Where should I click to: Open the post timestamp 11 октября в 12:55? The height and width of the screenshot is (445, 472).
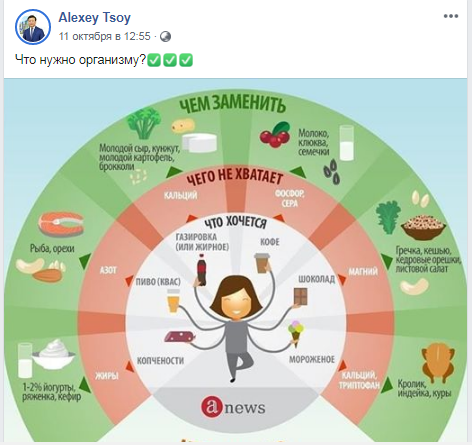click(x=105, y=36)
